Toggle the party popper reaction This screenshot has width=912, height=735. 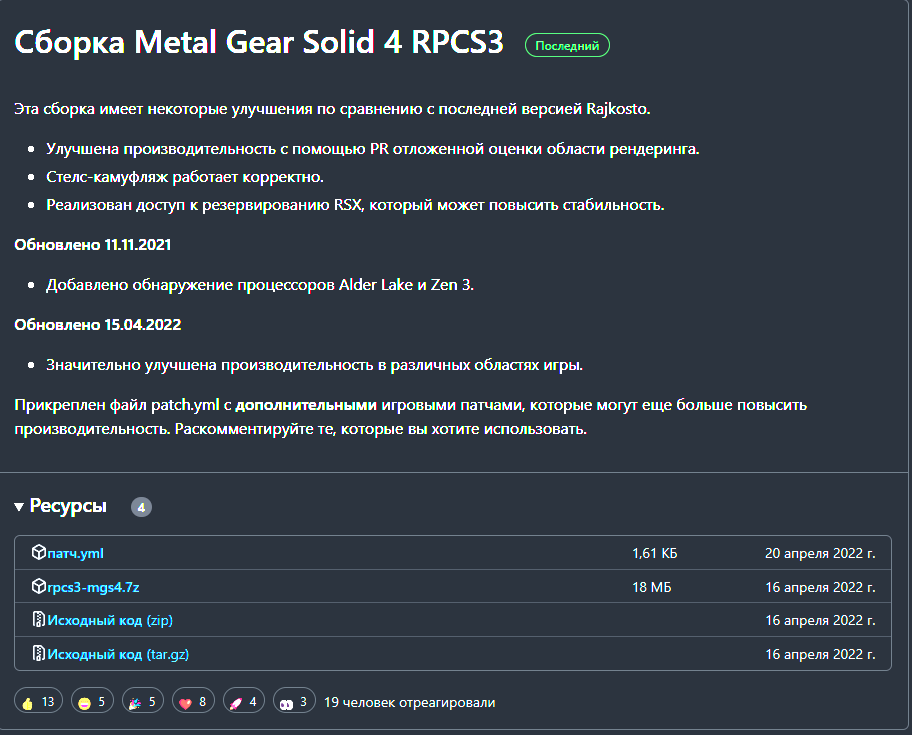(x=143, y=702)
